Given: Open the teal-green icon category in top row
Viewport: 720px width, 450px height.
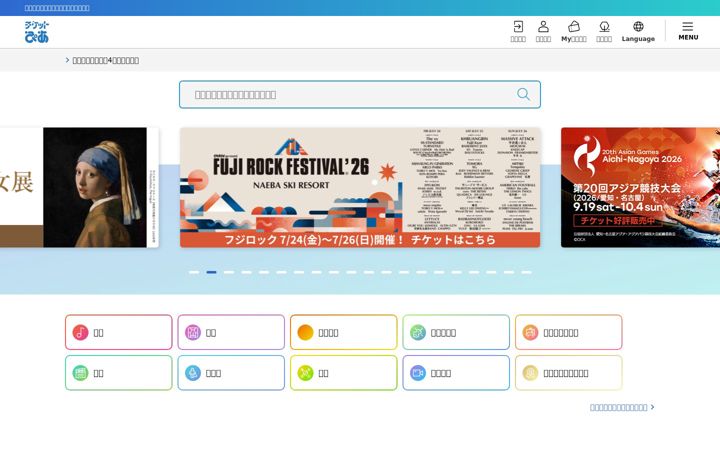Looking at the screenshot, I should pyautogui.click(x=456, y=332).
